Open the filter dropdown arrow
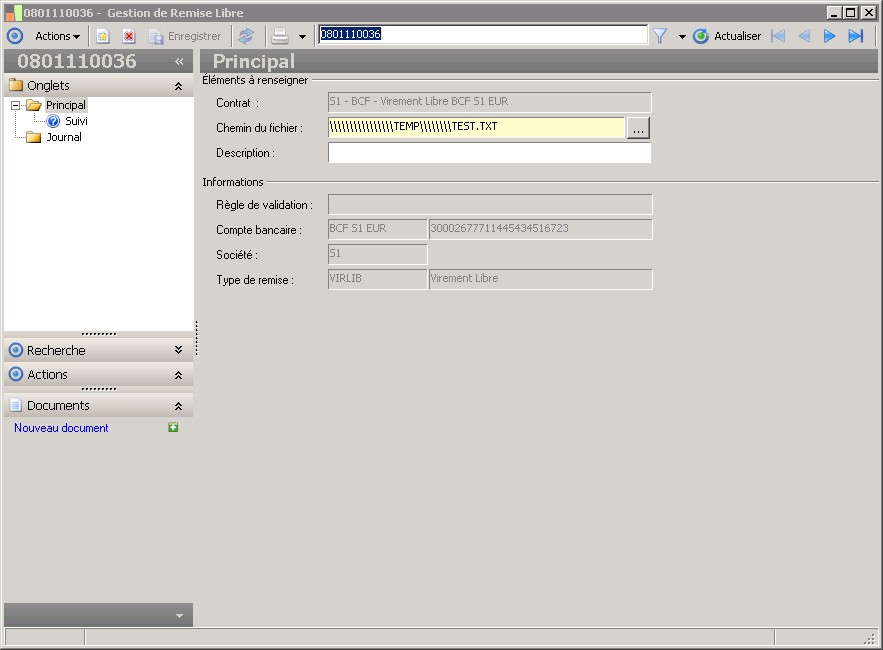The width and height of the screenshot is (883, 650). point(682,37)
